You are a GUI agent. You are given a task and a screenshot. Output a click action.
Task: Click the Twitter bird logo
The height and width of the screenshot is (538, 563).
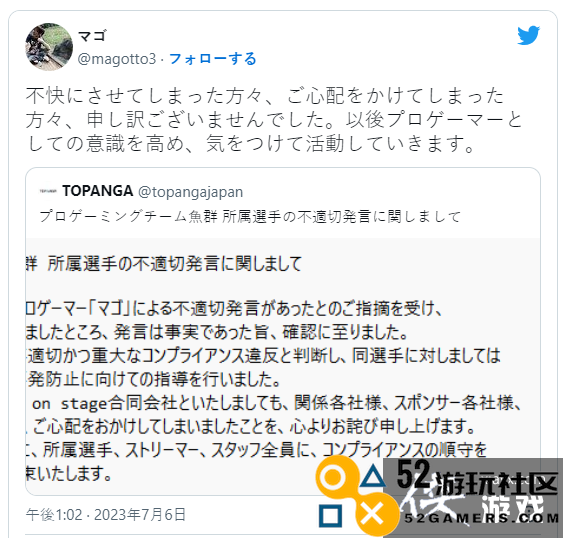(529, 35)
